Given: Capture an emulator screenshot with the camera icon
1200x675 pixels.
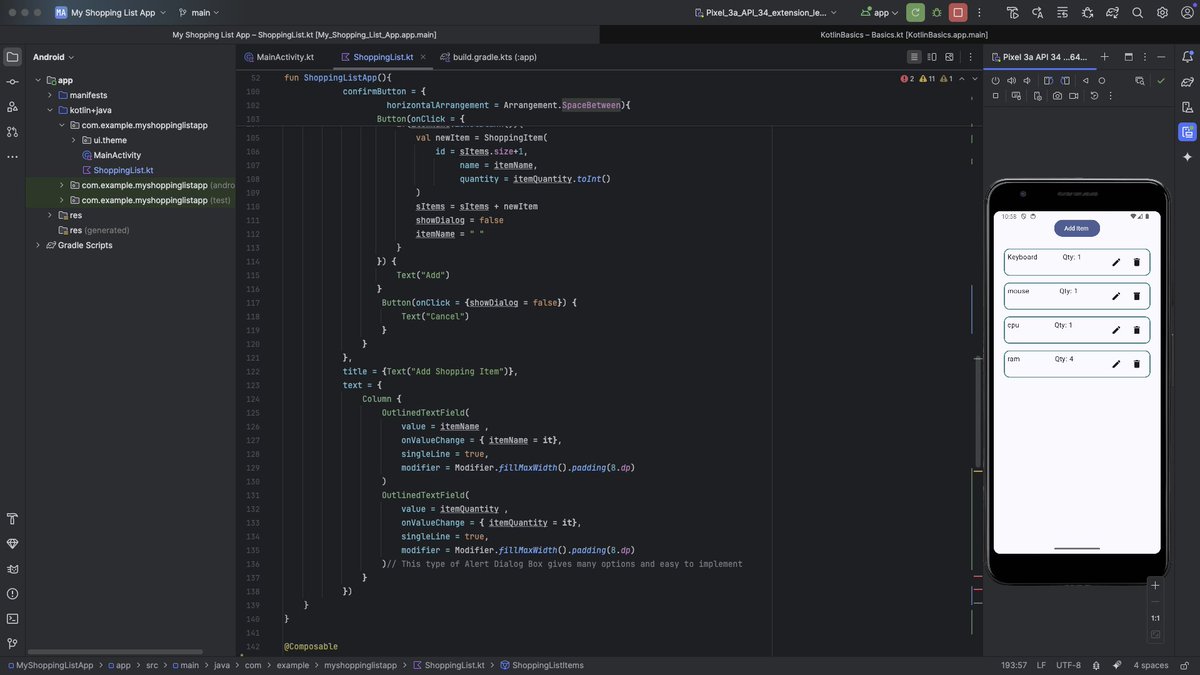Looking at the screenshot, I should [1057, 94].
